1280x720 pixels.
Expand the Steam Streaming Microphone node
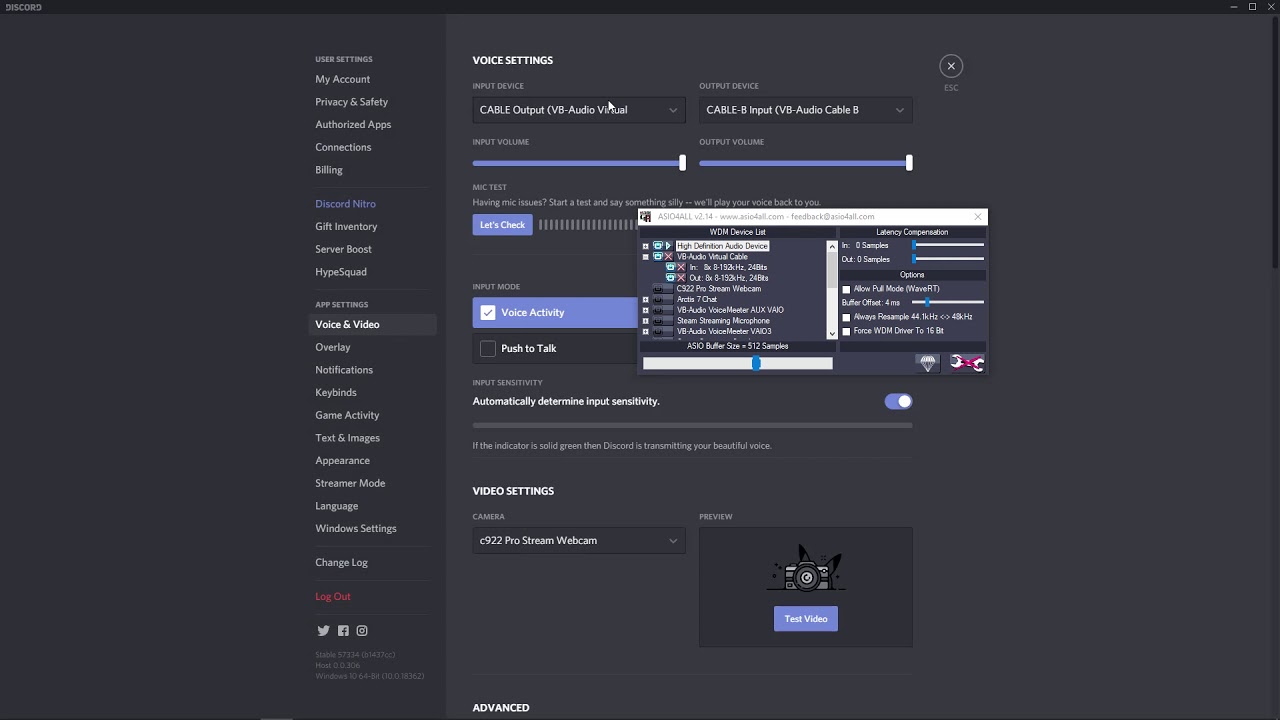pyautogui.click(x=646, y=320)
